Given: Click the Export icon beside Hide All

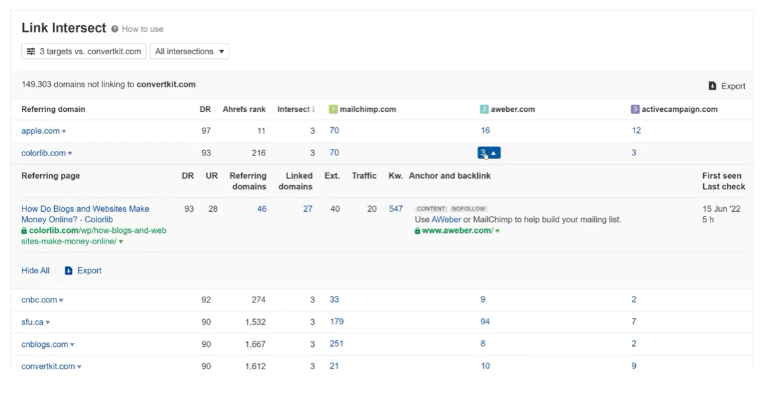Looking at the screenshot, I should pyautogui.click(x=69, y=270).
